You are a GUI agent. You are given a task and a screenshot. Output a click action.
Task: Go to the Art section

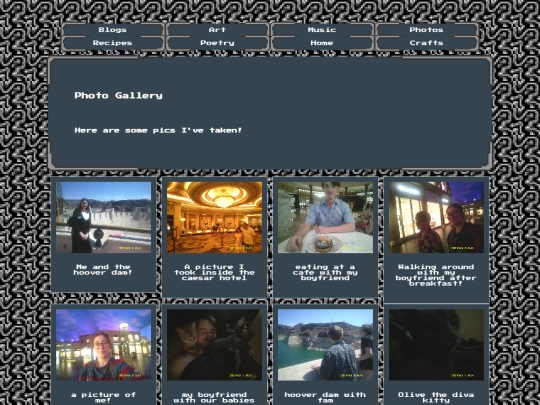(x=217, y=30)
